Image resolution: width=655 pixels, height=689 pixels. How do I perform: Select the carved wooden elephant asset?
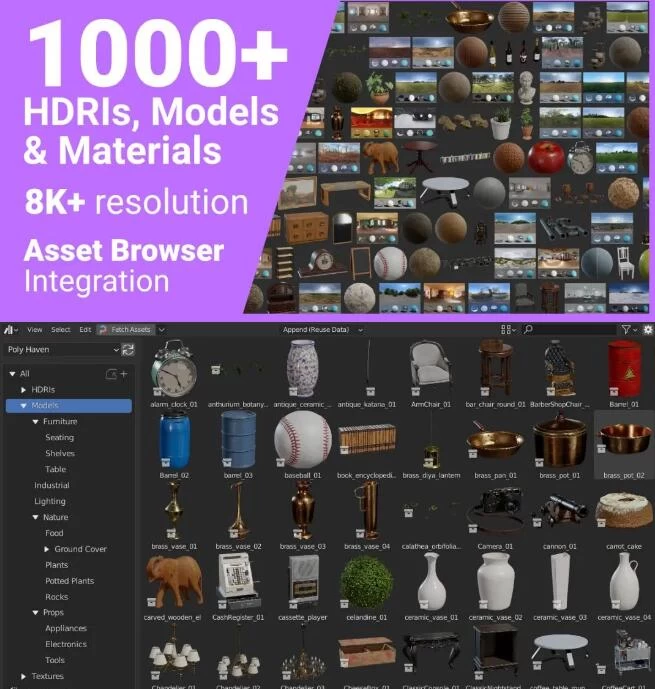(x=174, y=583)
